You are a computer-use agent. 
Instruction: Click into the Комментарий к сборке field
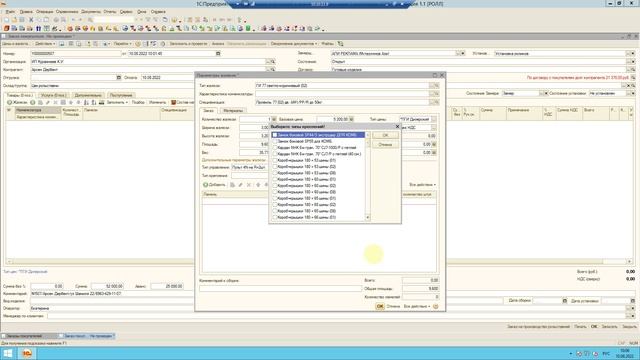pyautogui.click(x=280, y=289)
